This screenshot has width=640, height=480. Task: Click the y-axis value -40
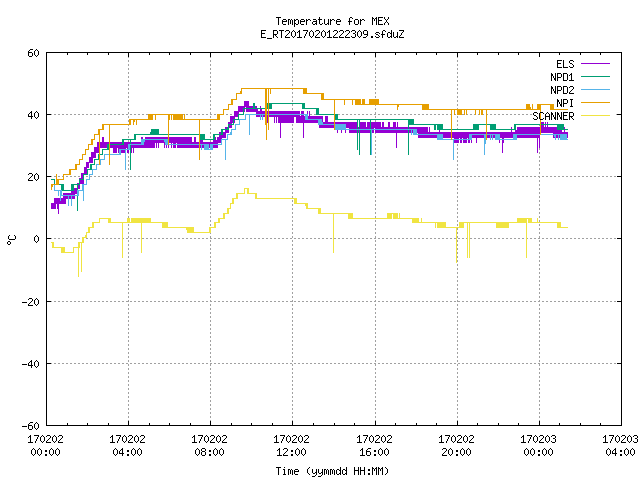31,364
